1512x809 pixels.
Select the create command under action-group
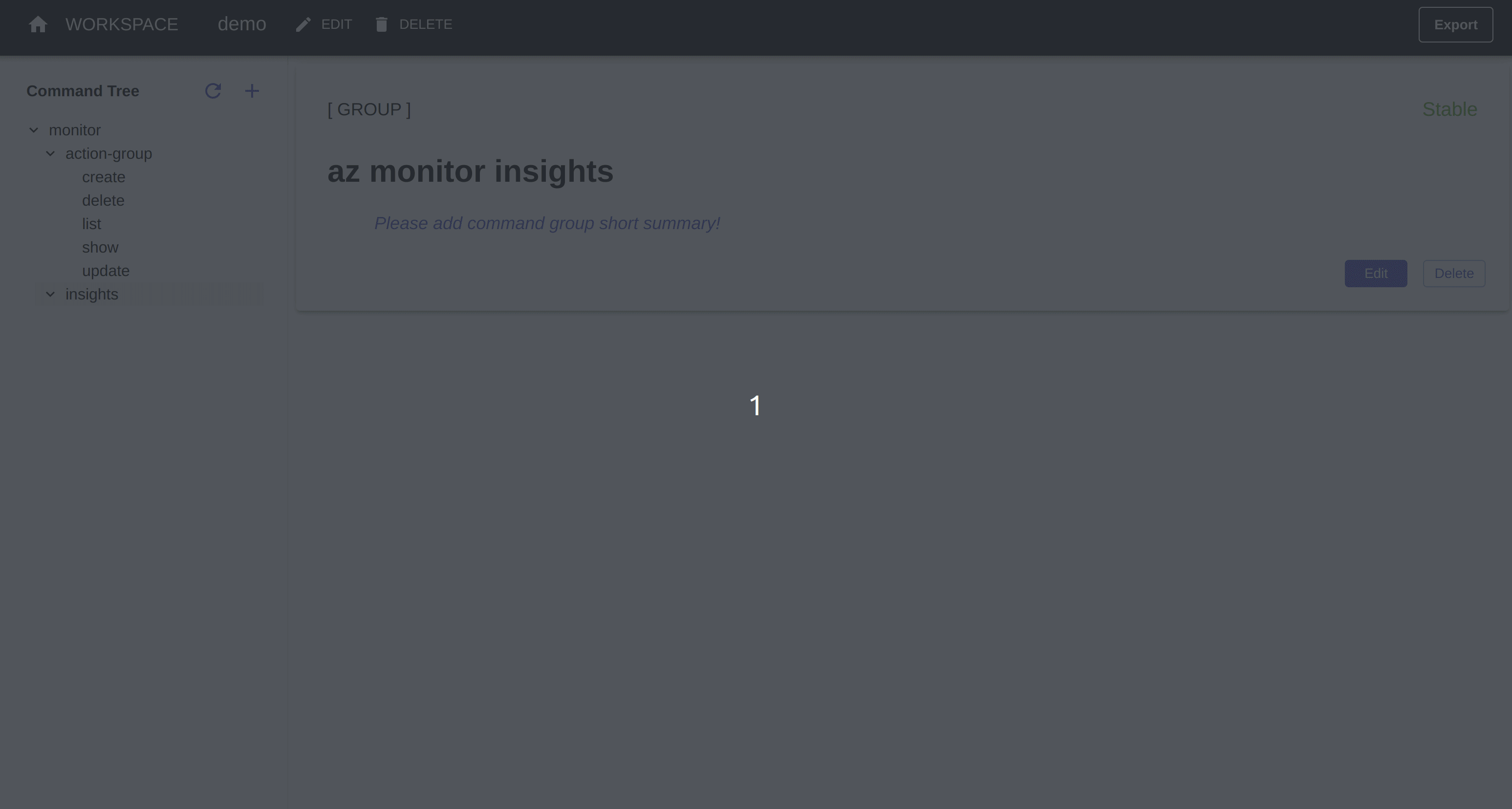click(x=104, y=177)
